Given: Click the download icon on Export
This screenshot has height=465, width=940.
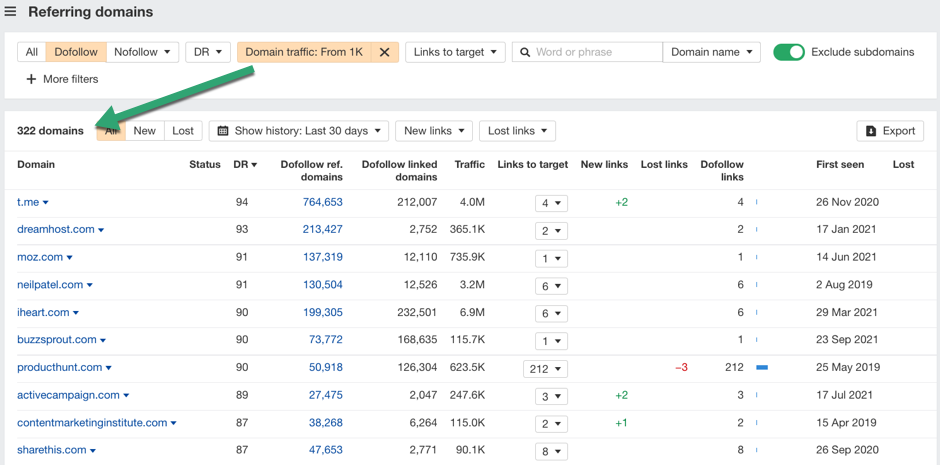Looking at the screenshot, I should pos(872,131).
